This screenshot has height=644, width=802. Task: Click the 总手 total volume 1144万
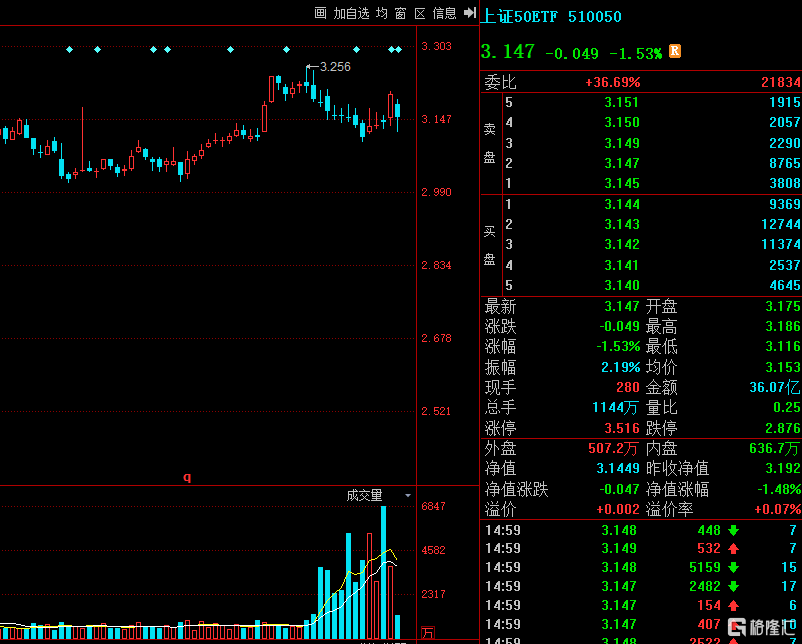coord(615,408)
